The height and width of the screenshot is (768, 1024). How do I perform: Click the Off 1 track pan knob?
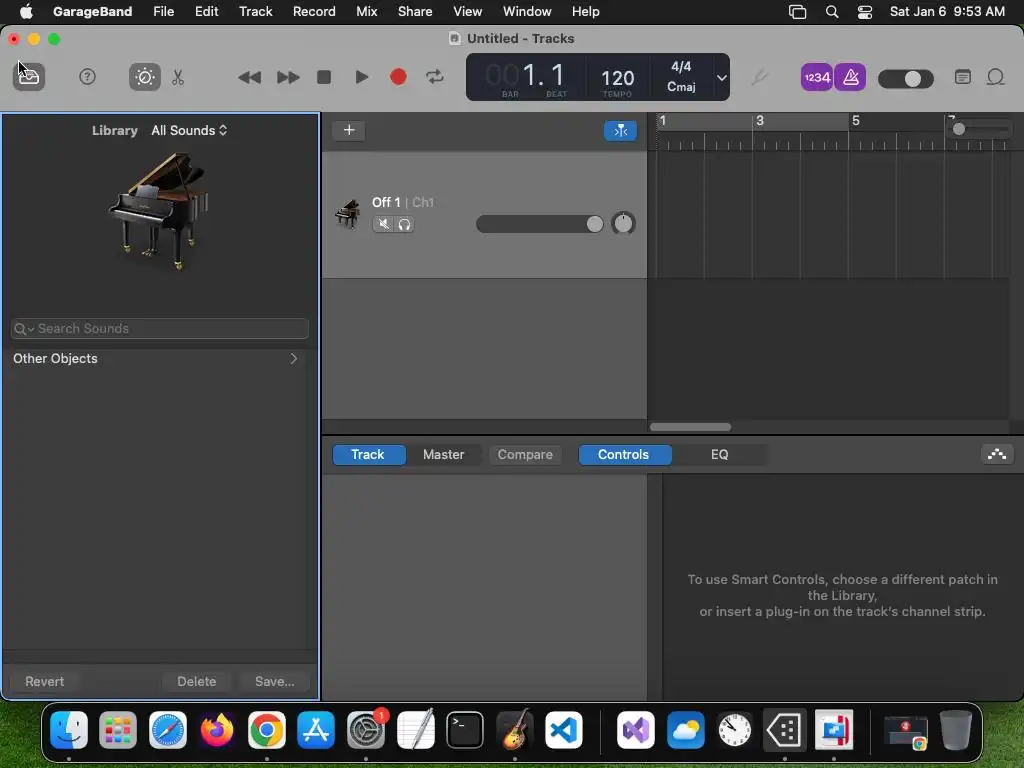click(x=623, y=223)
